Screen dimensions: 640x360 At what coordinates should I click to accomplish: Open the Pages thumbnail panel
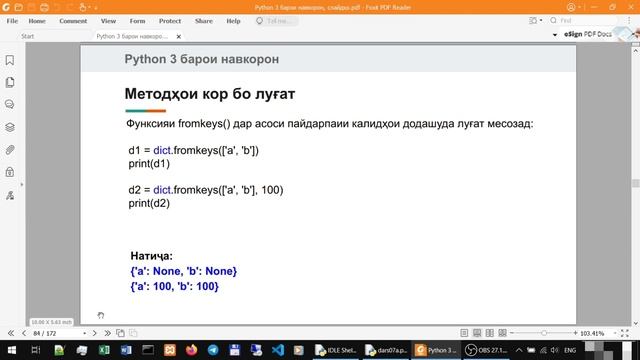tap(10, 82)
